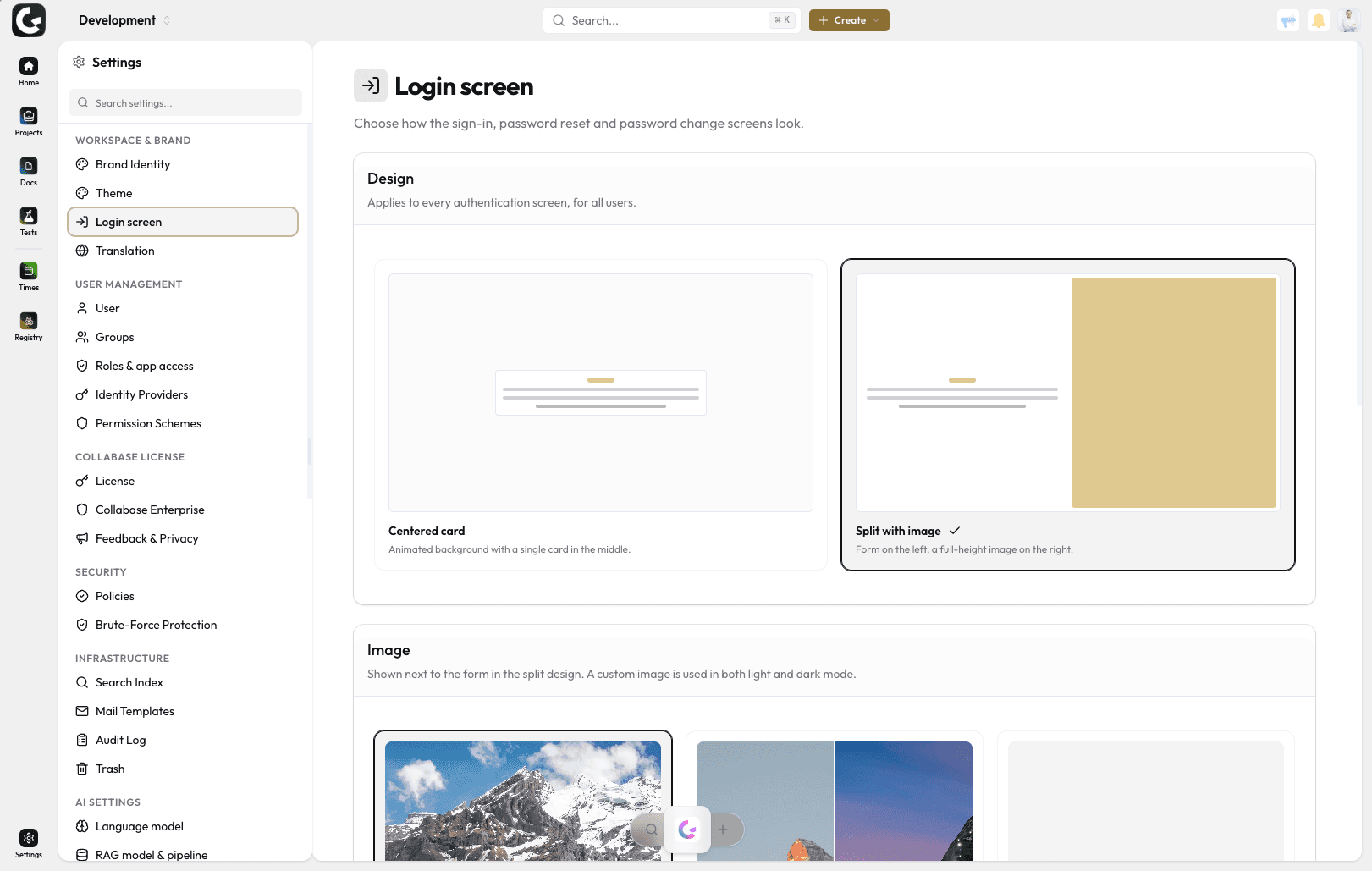Open the Create button dropdown
Screen dimensions: 1372x871
pos(849,20)
